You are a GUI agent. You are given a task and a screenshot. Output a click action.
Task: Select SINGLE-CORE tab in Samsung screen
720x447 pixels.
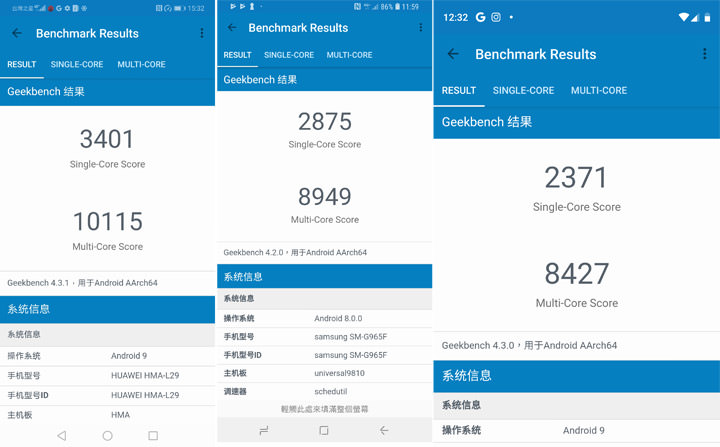click(289, 55)
